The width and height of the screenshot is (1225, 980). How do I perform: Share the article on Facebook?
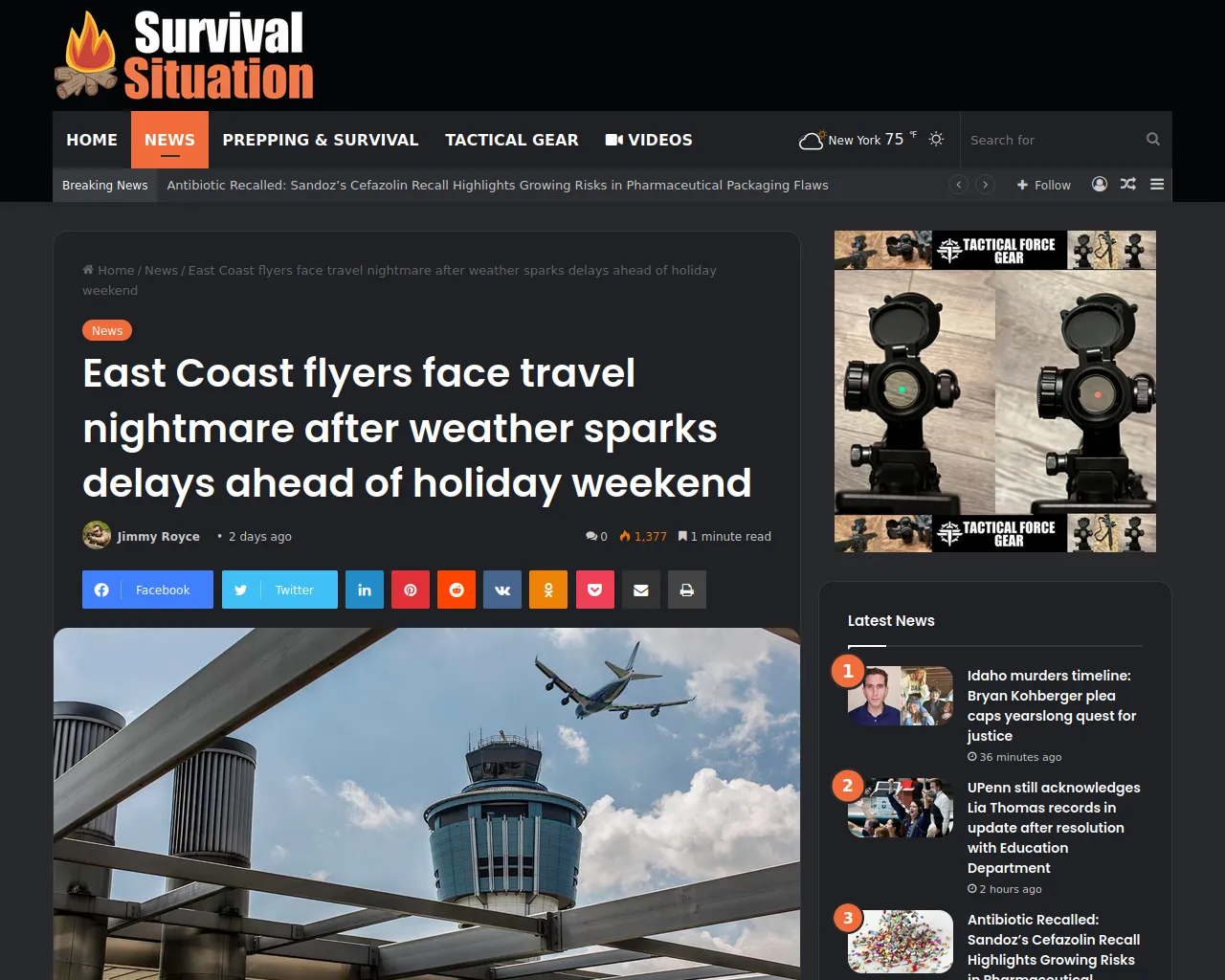147,590
